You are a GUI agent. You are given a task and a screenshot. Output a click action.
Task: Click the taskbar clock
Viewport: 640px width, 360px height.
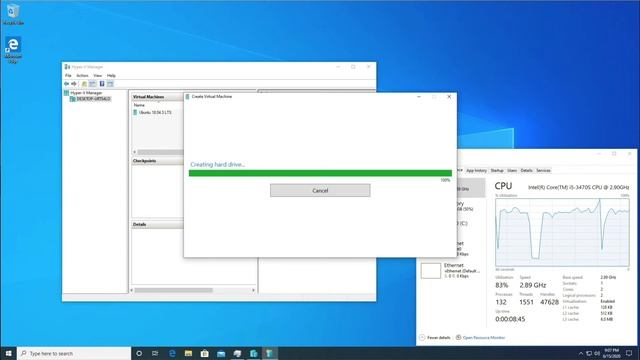click(x=611, y=353)
